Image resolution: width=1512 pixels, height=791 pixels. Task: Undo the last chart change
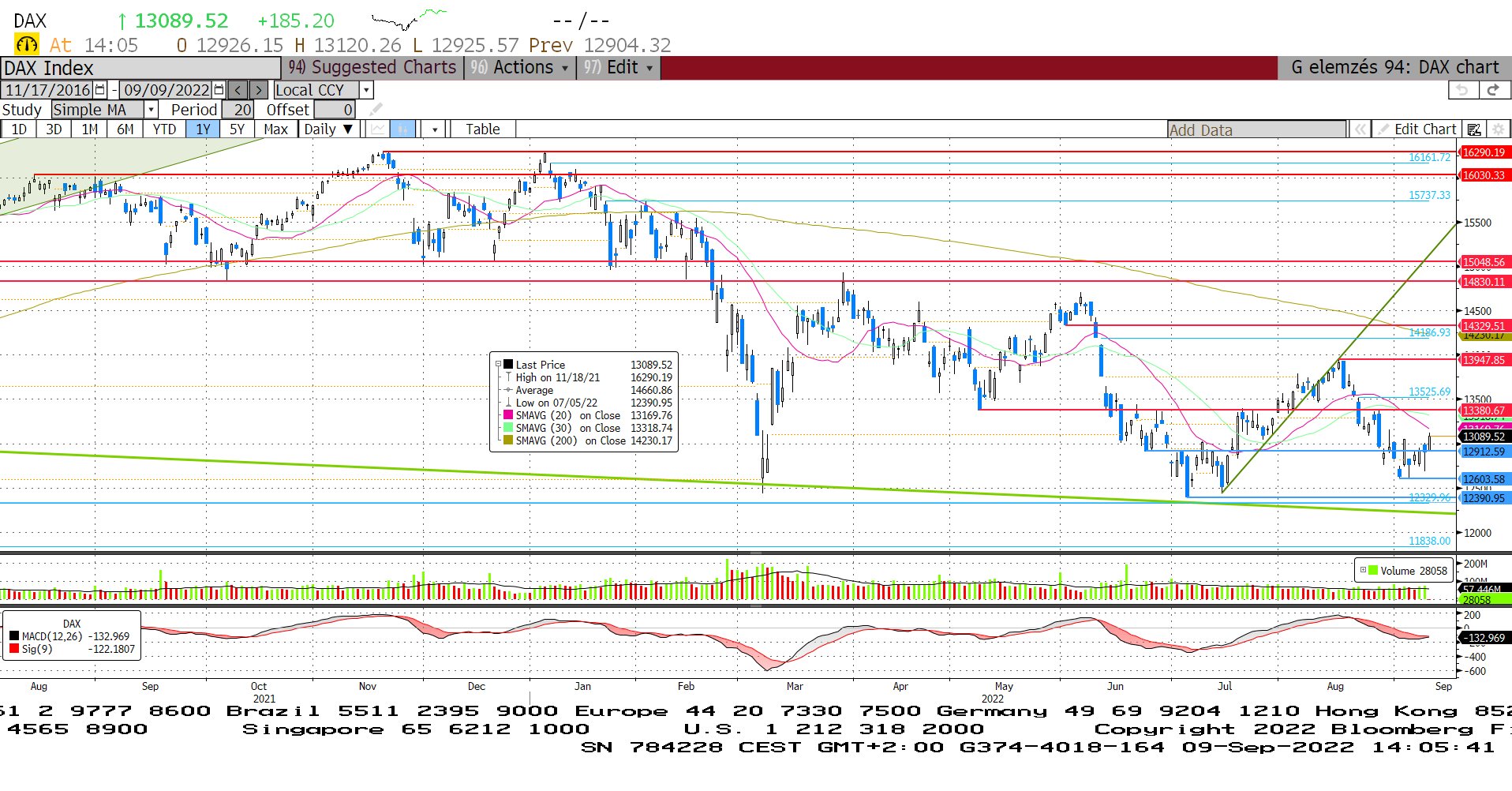click(x=1462, y=90)
